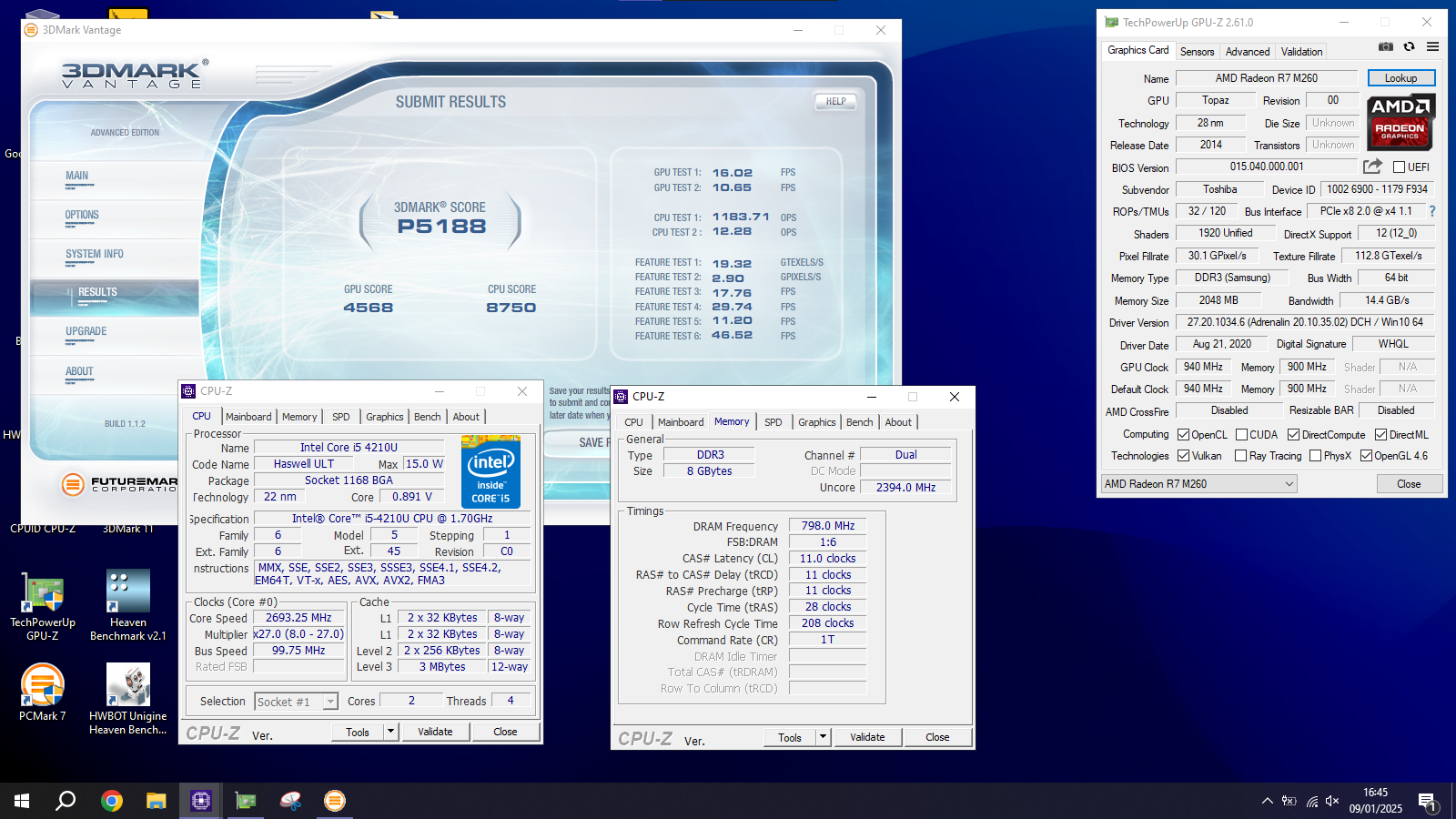Viewport: 1456px width, 819px height.
Task: Click Close in left CPU-Z window
Action: [505, 732]
